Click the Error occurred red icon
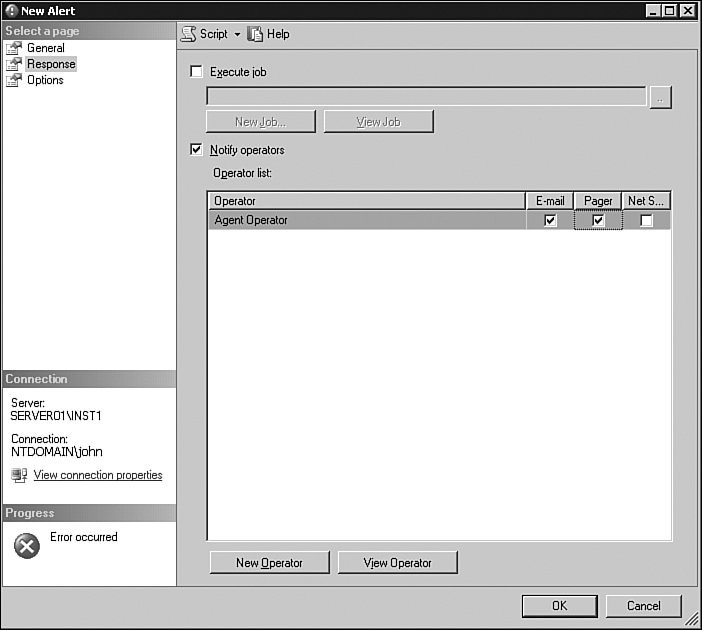 (x=27, y=546)
